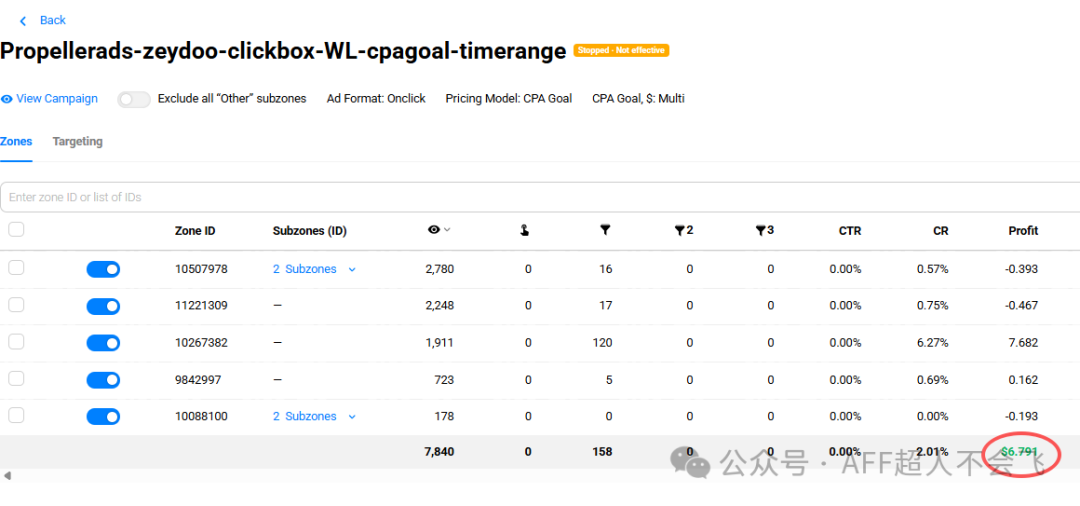Sort by impressions eye icon column
Screen dimensions: 1080x506
433,230
